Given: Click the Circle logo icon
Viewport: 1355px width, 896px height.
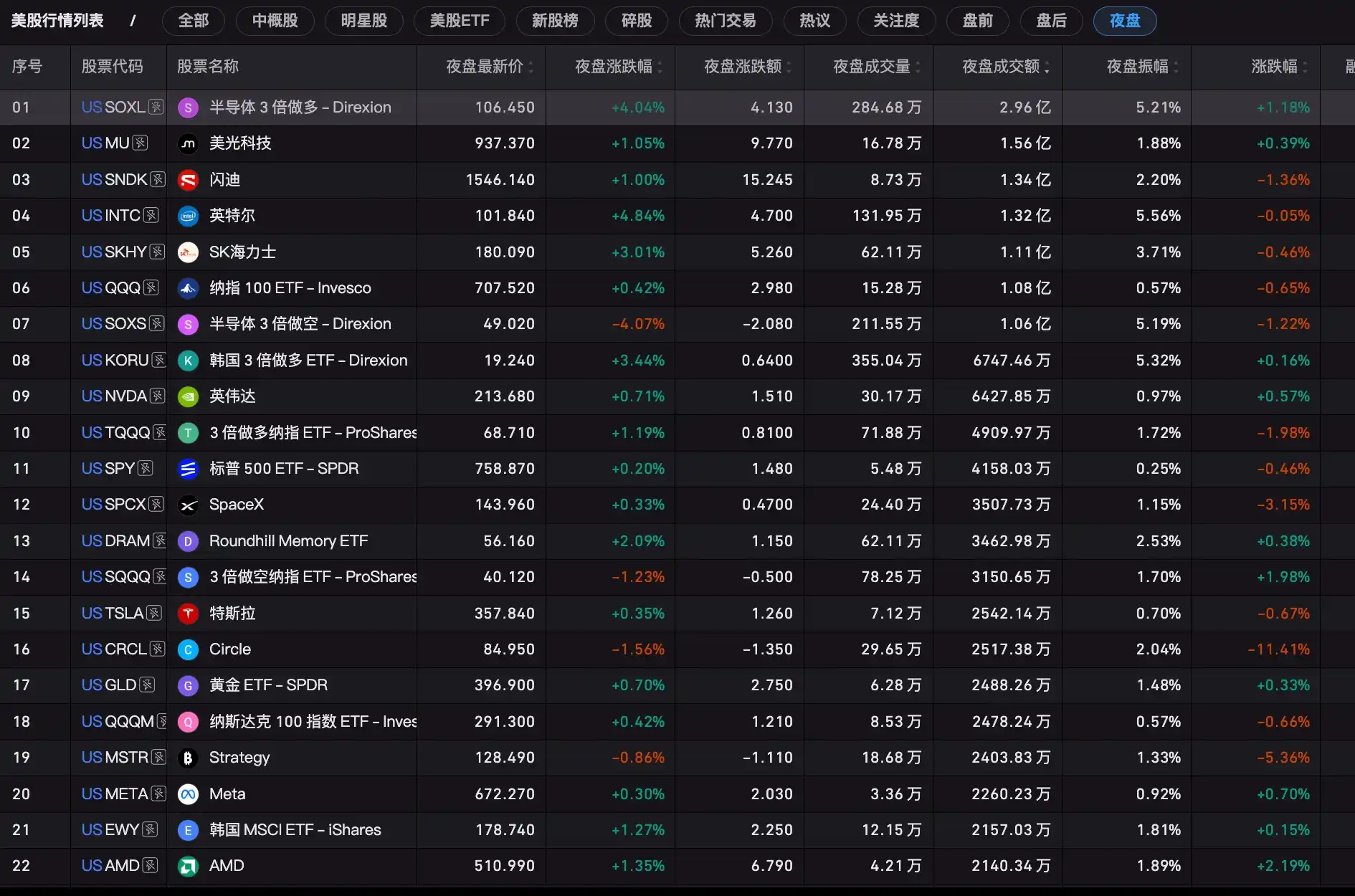Looking at the screenshot, I should [x=188, y=649].
